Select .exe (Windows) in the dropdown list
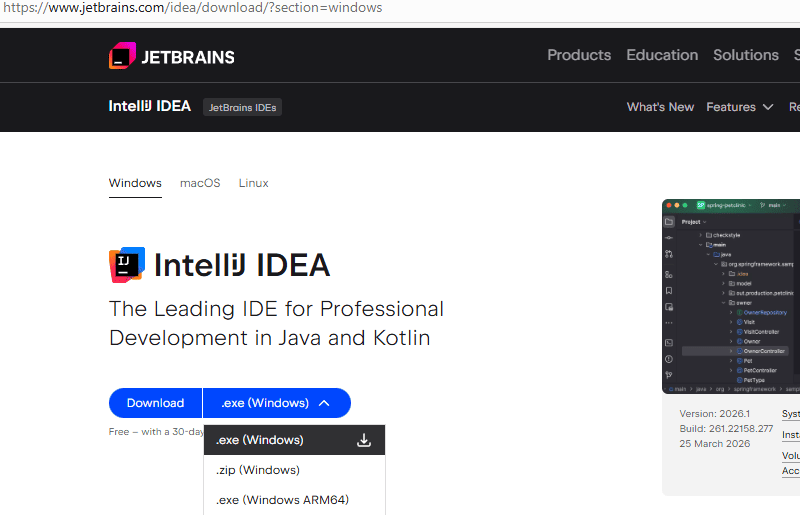 click(x=294, y=440)
